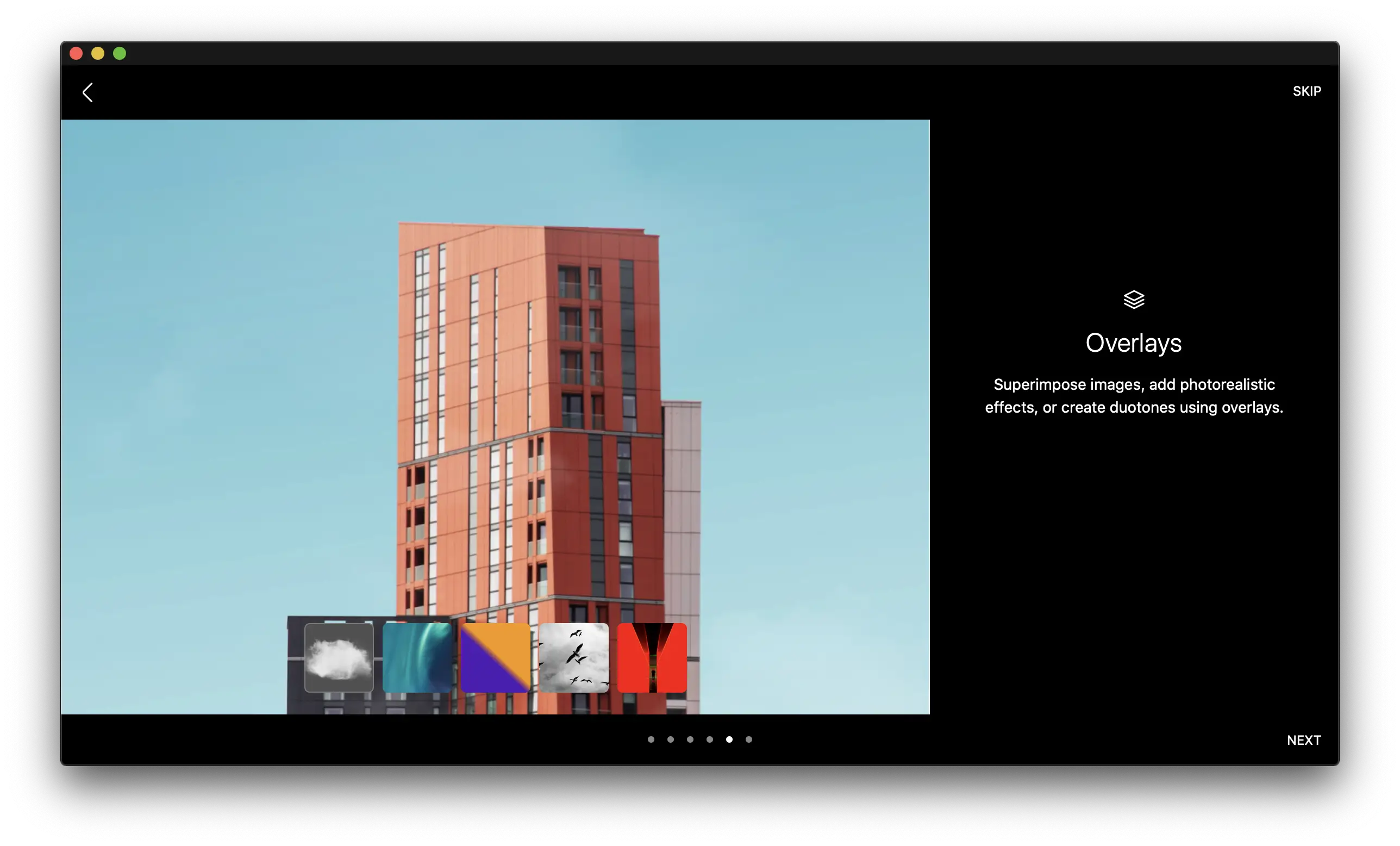Select the white cloud overlay thumbnail
Image resolution: width=1400 pixels, height=846 pixels.
pyautogui.click(x=339, y=658)
